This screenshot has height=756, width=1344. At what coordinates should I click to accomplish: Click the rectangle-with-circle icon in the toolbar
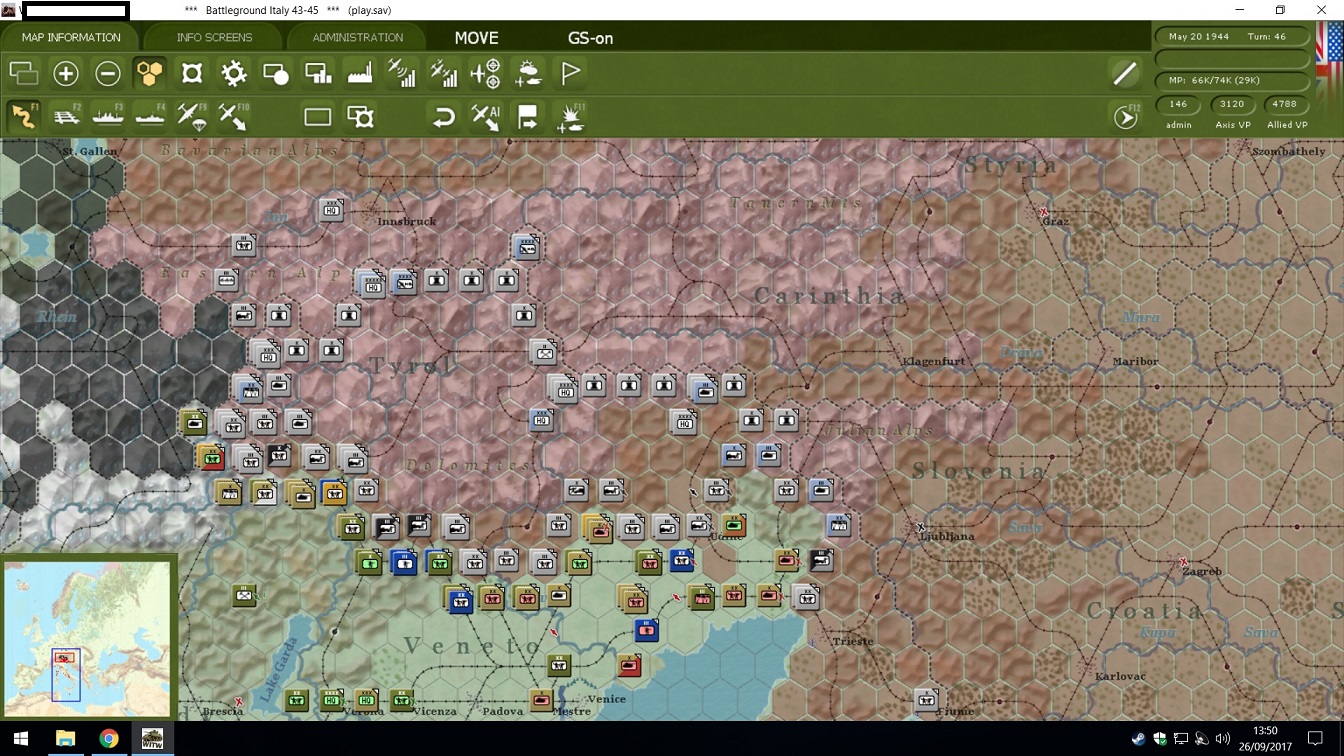point(276,73)
